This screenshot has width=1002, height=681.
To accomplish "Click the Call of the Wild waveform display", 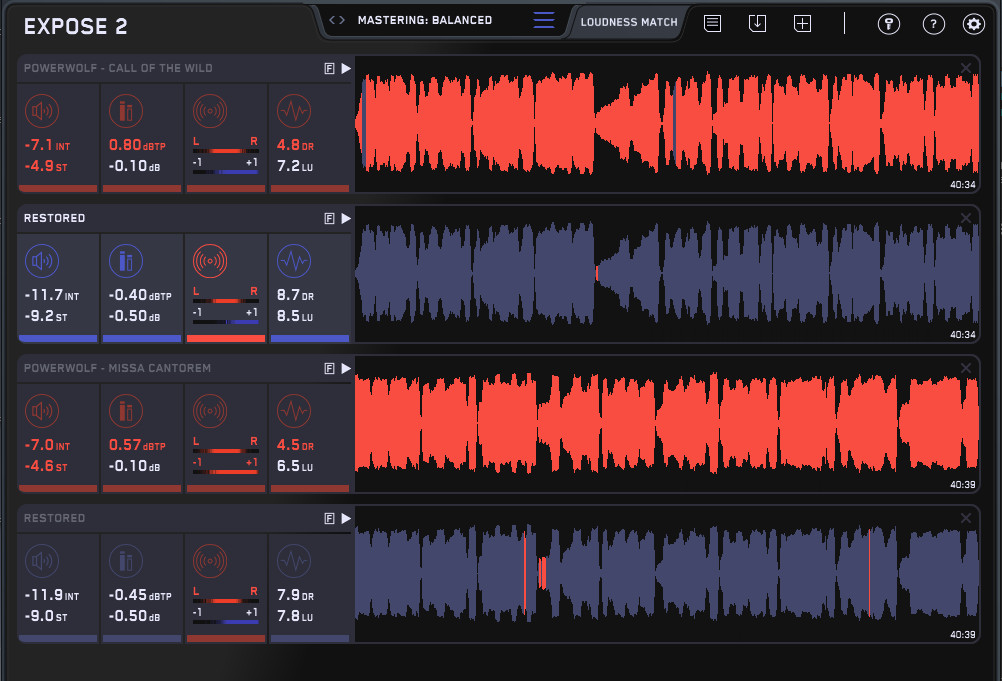I will [667, 124].
